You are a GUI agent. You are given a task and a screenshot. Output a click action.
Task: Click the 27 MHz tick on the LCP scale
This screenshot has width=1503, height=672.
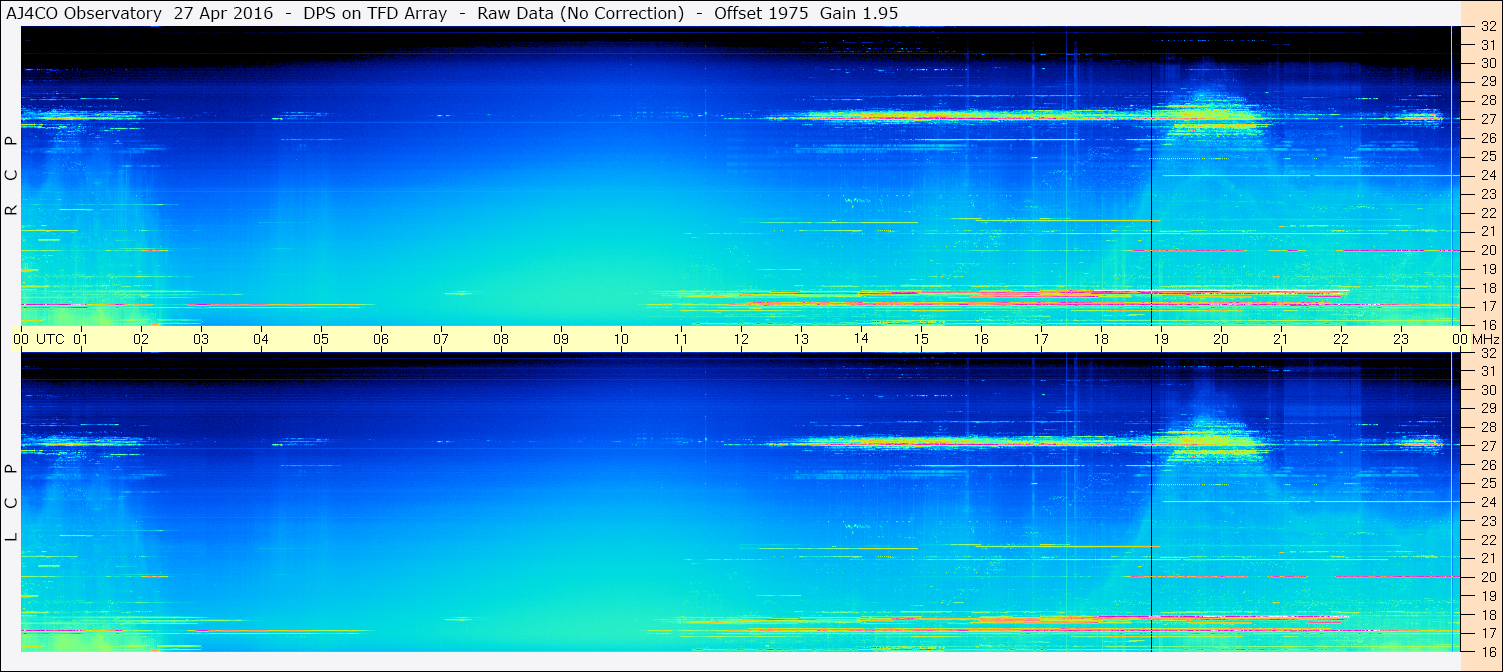pyautogui.click(x=1487, y=446)
